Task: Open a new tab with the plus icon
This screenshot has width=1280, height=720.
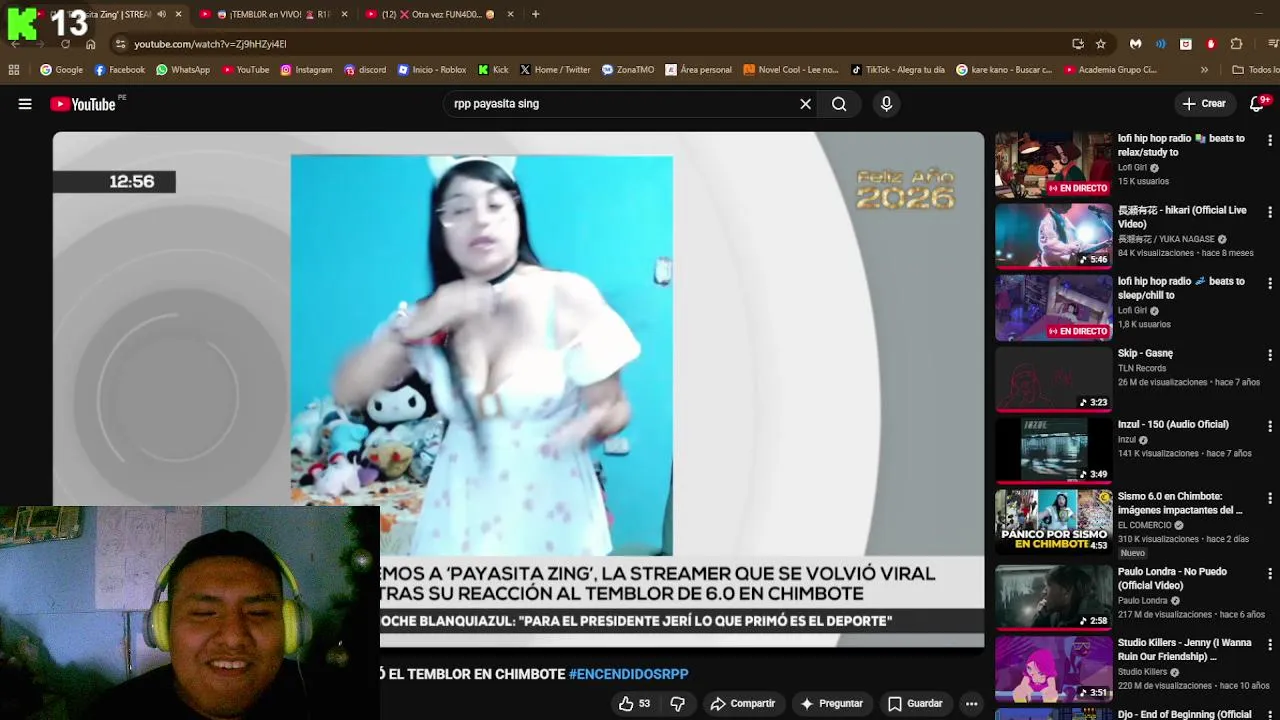Action: coord(535,14)
